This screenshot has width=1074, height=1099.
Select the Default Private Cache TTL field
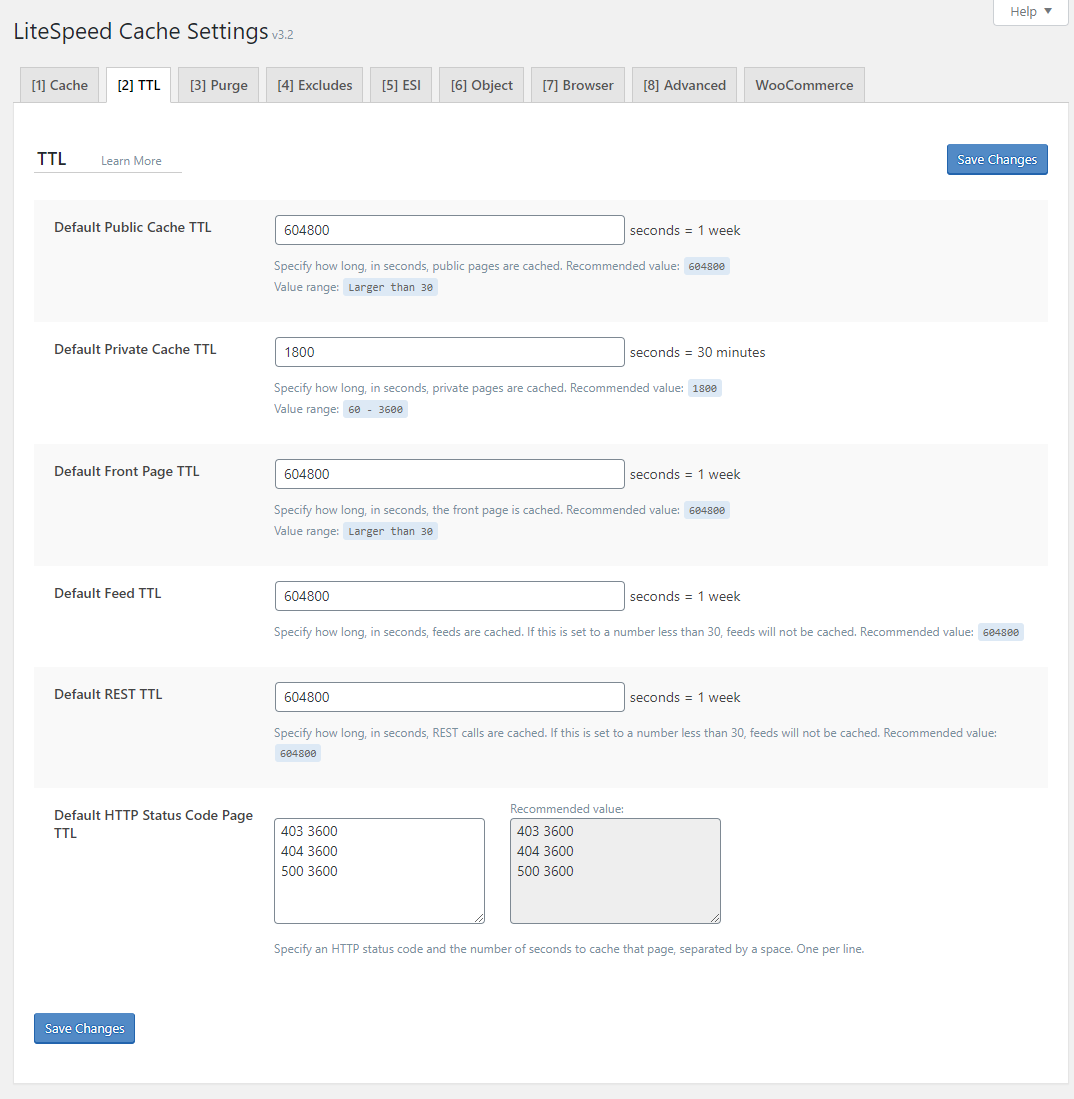coord(449,352)
